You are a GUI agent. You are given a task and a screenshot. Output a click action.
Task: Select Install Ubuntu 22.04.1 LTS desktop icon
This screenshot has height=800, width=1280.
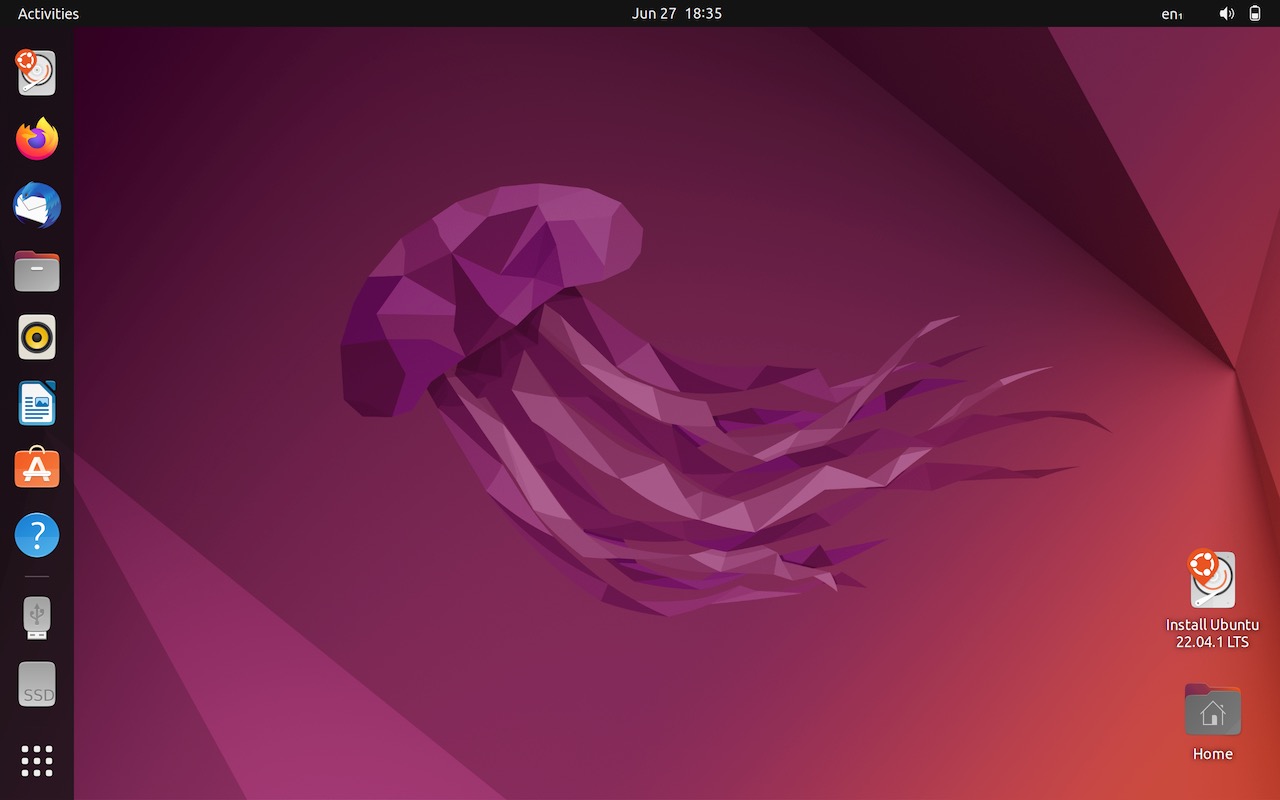[x=1212, y=579]
